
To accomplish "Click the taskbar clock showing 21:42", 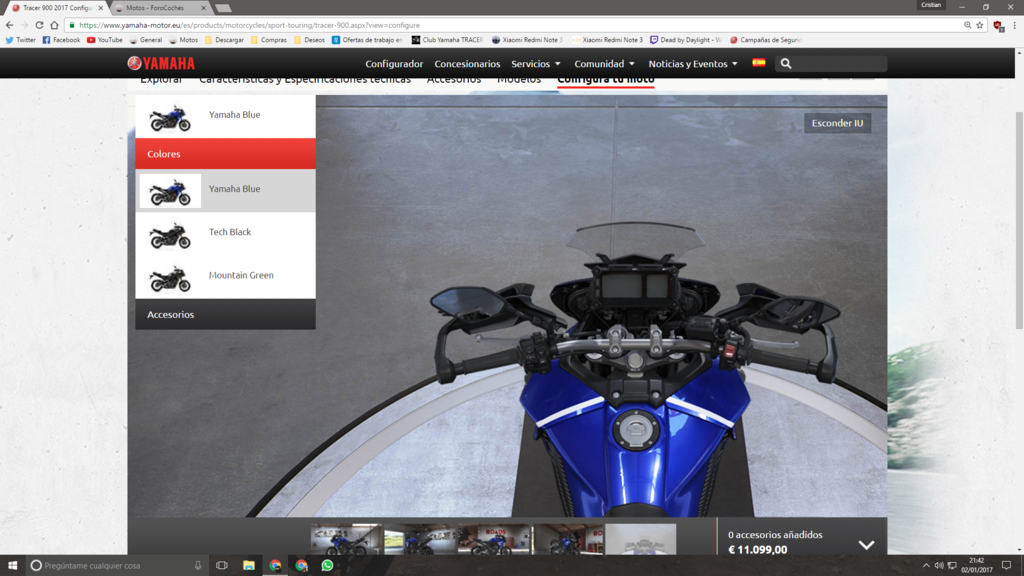I will click(976, 566).
